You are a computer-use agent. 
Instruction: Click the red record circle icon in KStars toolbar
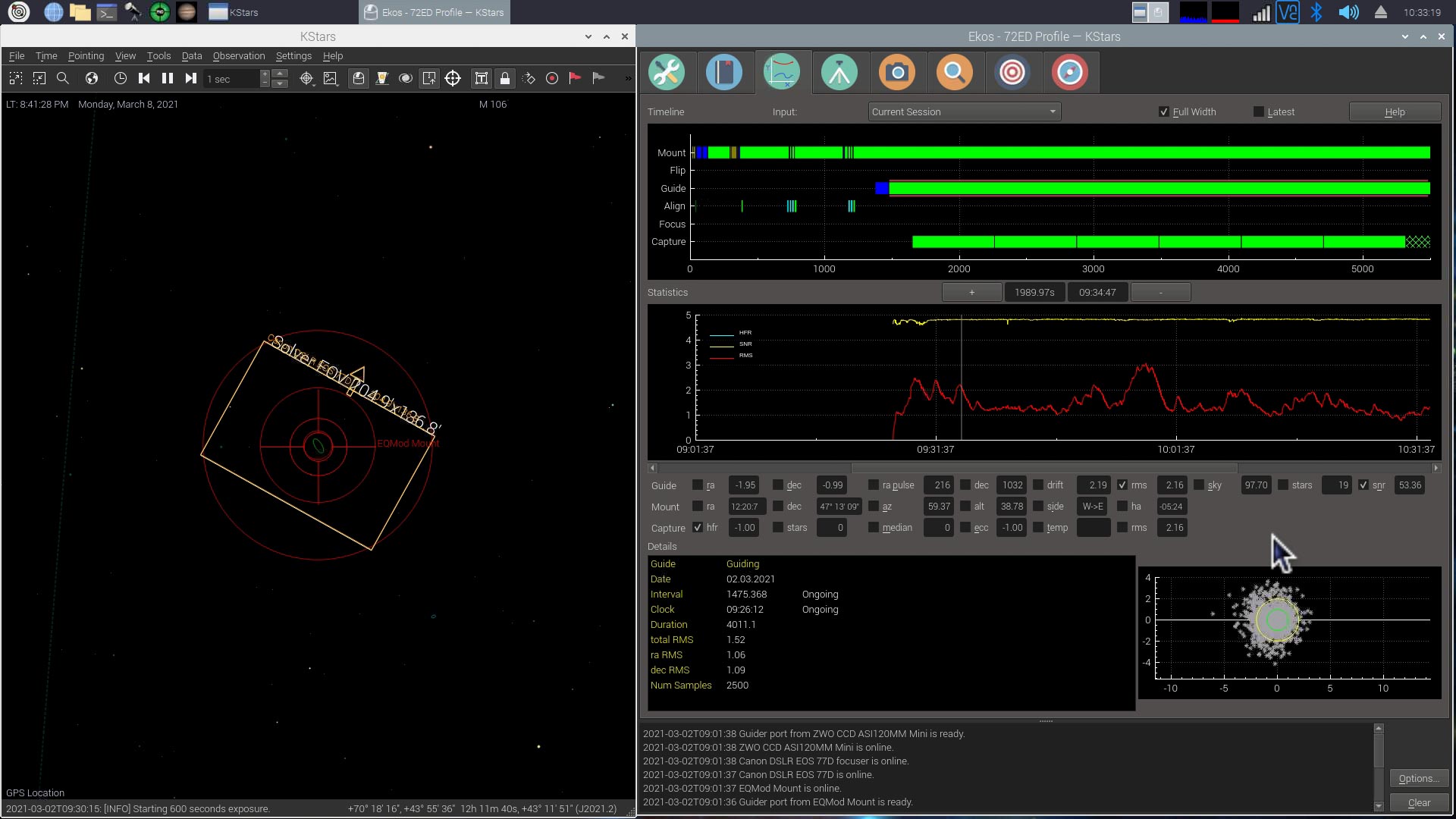coord(552,78)
